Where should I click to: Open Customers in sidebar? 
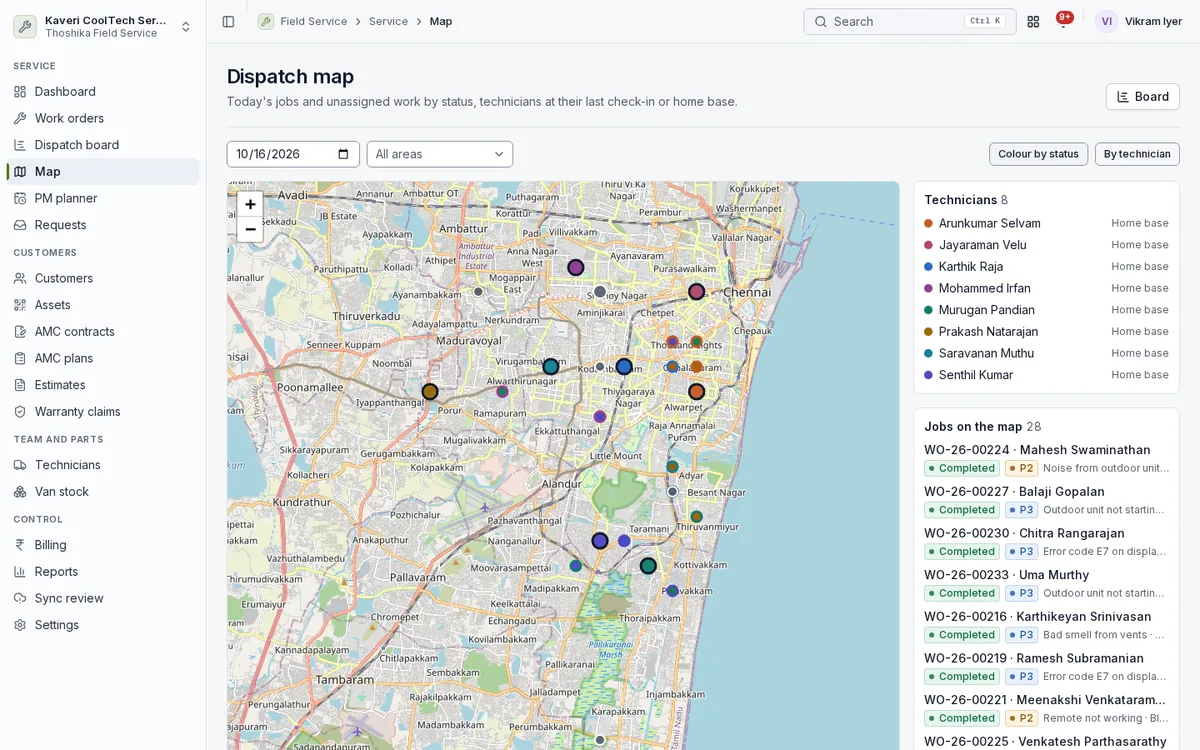click(x=103, y=278)
